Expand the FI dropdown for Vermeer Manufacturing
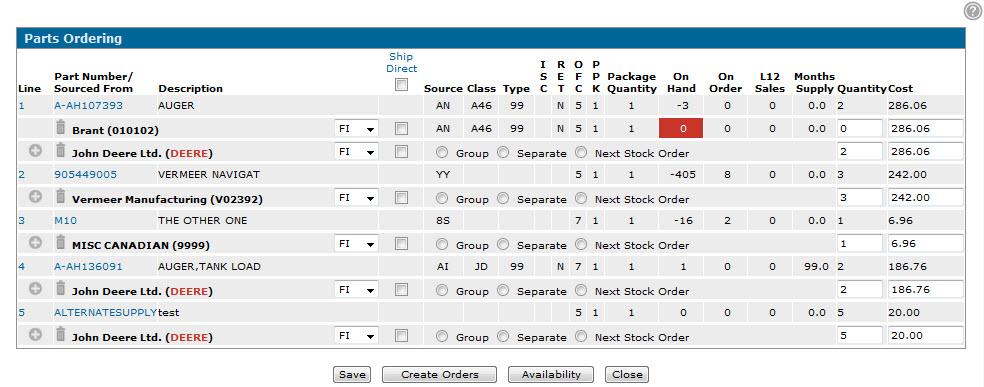Screen dimensions: 984x387 356,198
